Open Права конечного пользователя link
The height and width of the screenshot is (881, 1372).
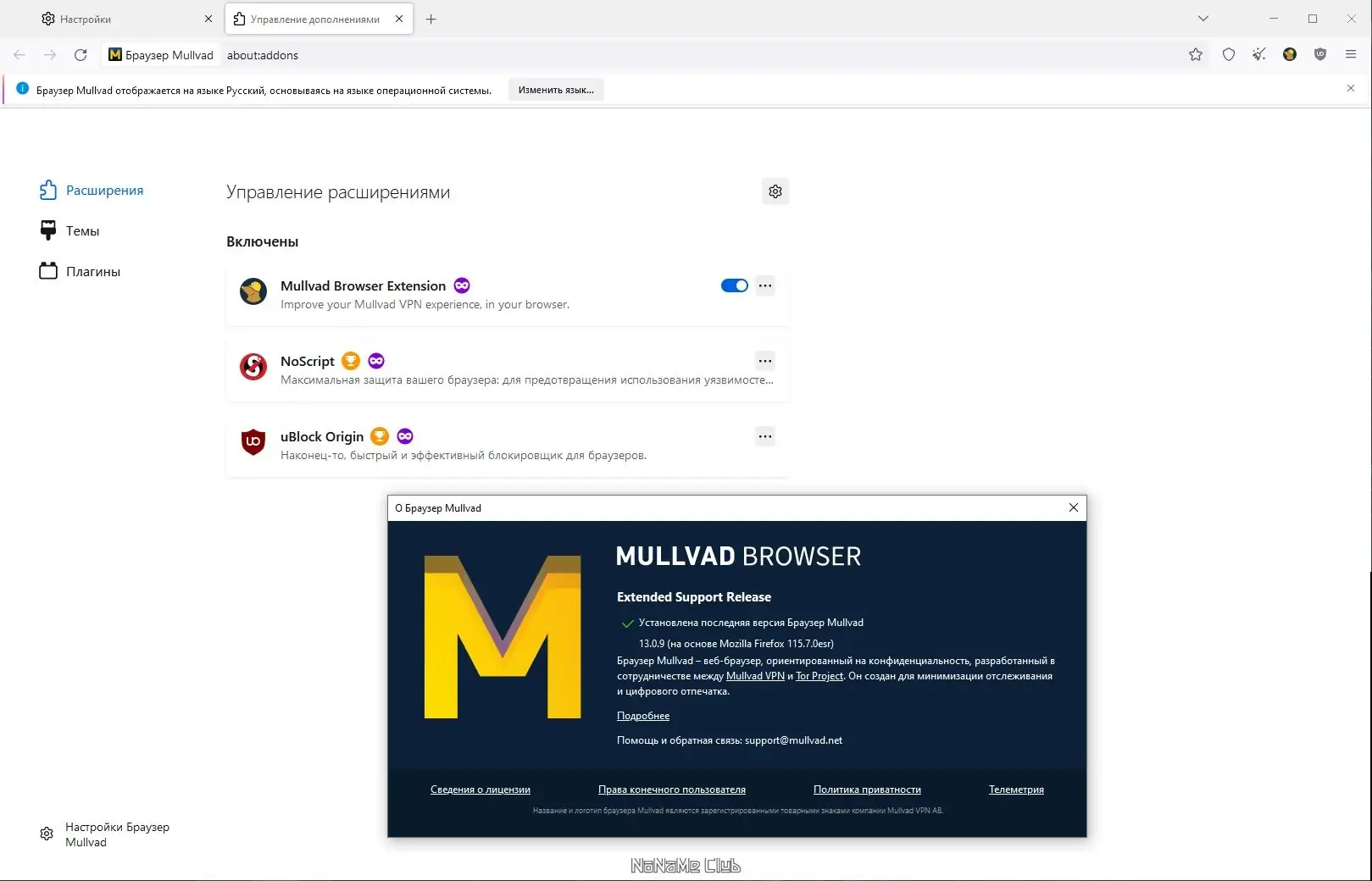(x=672, y=790)
